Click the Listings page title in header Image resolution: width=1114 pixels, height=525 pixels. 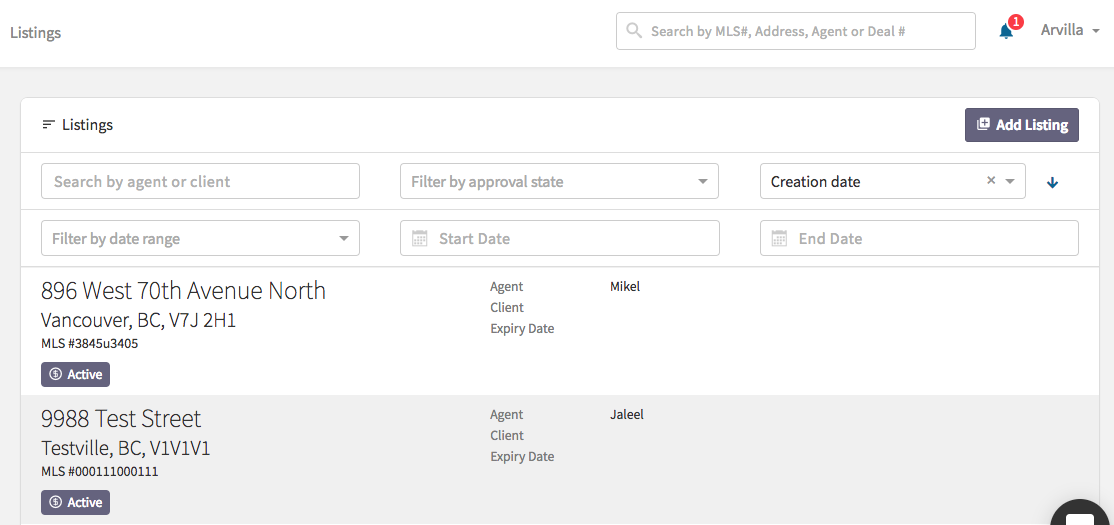[x=36, y=33]
